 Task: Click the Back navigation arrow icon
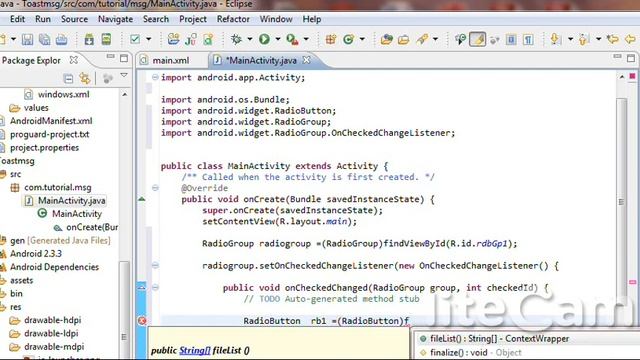pyautogui.click(x=630, y=39)
